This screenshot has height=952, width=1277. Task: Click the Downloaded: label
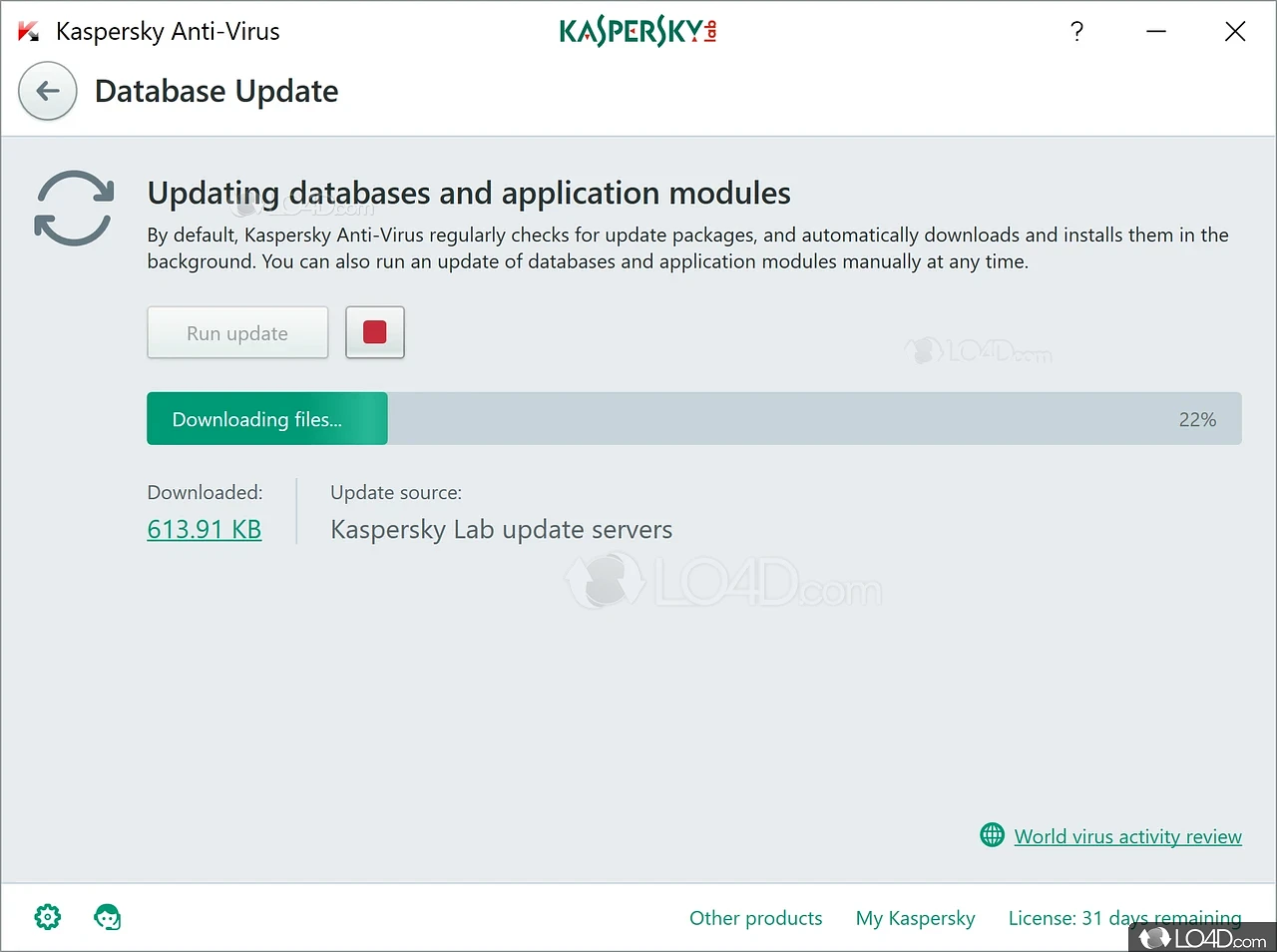(x=205, y=492)
